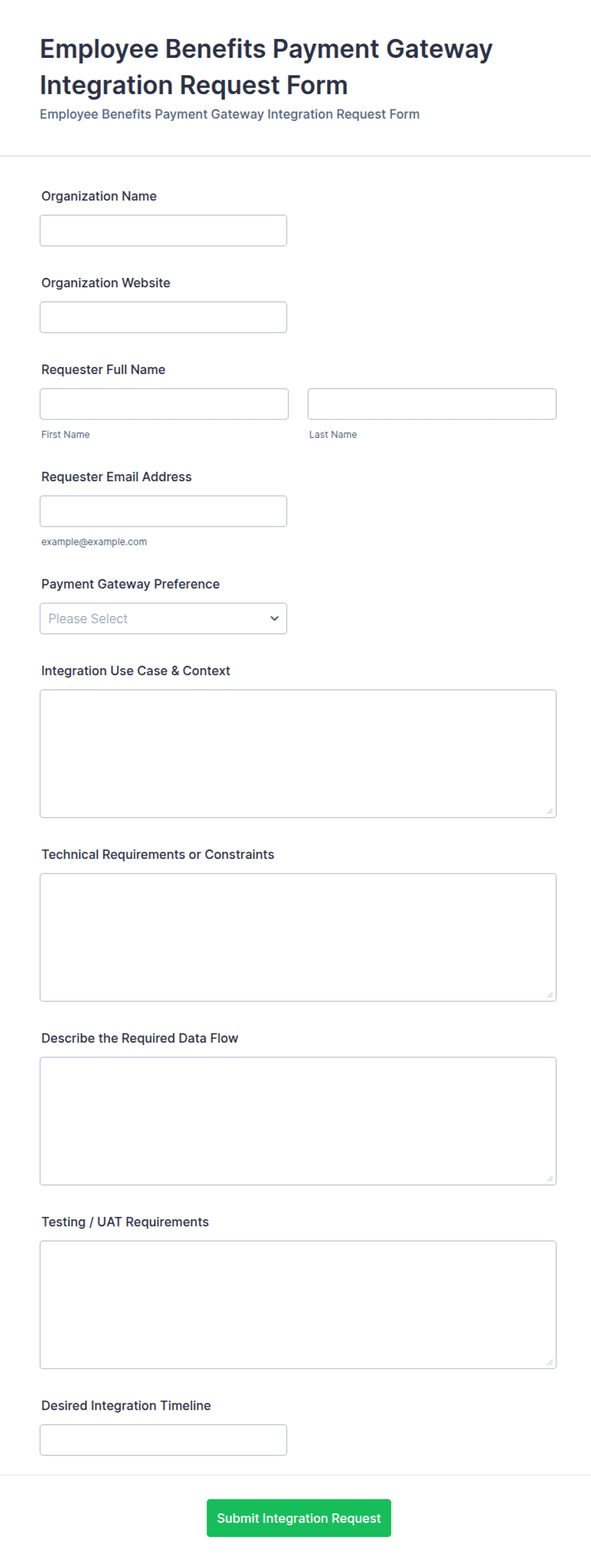Click the Integration Use Case & Context textarea

298,753
